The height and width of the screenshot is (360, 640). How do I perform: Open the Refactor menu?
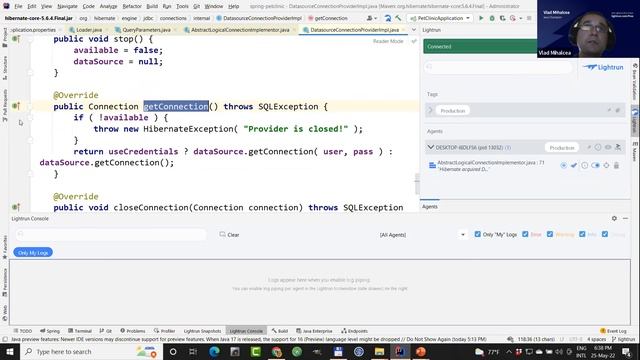(x=132, y=6)
